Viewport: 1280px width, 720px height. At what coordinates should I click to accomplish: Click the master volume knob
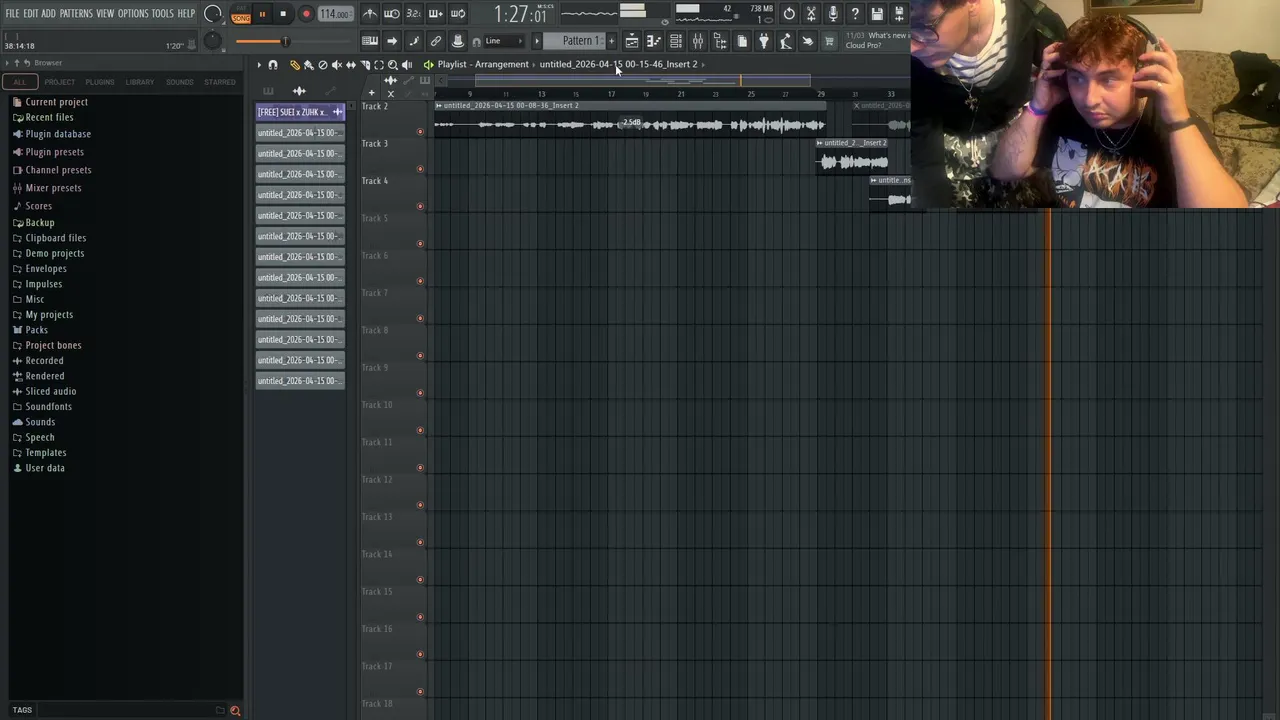coord(213,14)
